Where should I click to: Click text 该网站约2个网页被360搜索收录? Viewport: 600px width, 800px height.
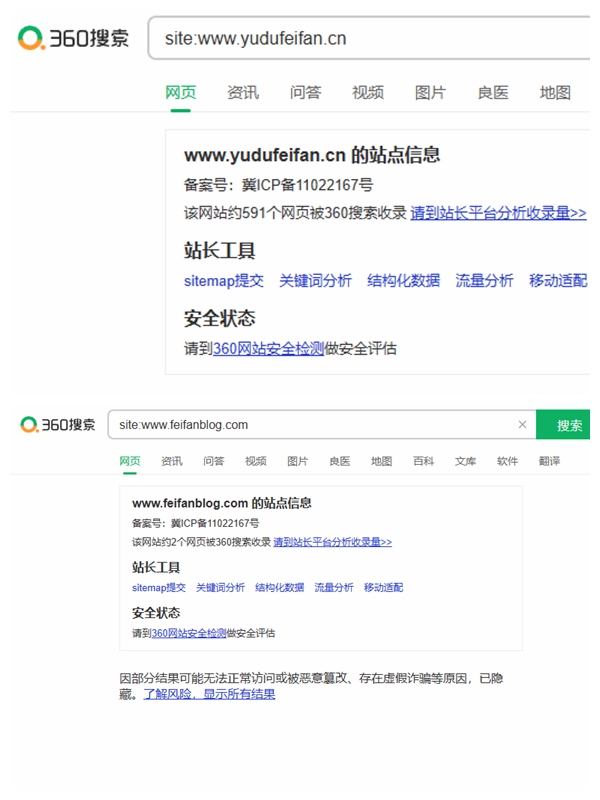click(202, 542)
